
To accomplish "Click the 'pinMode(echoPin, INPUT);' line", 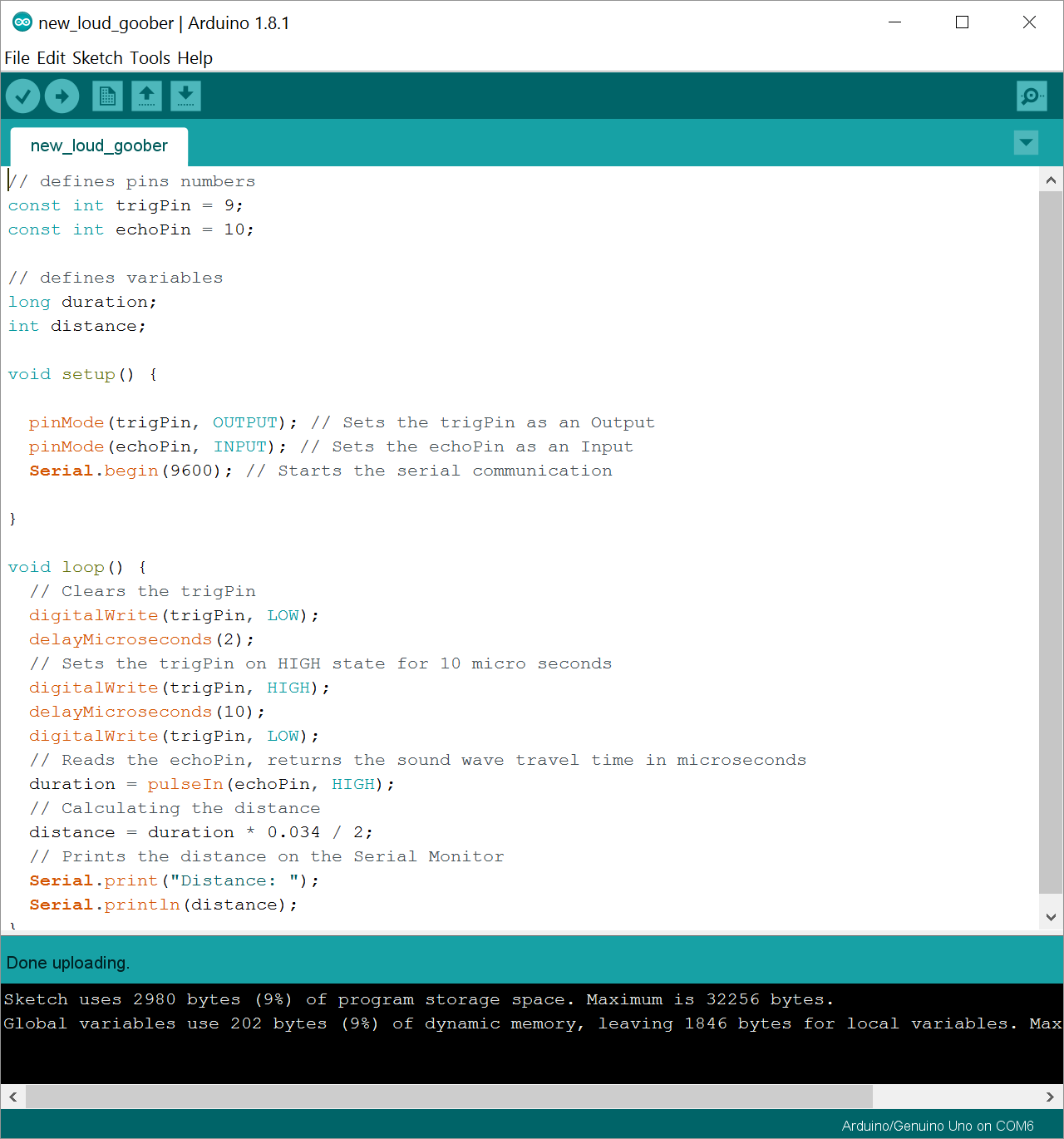I will point(158,446).
